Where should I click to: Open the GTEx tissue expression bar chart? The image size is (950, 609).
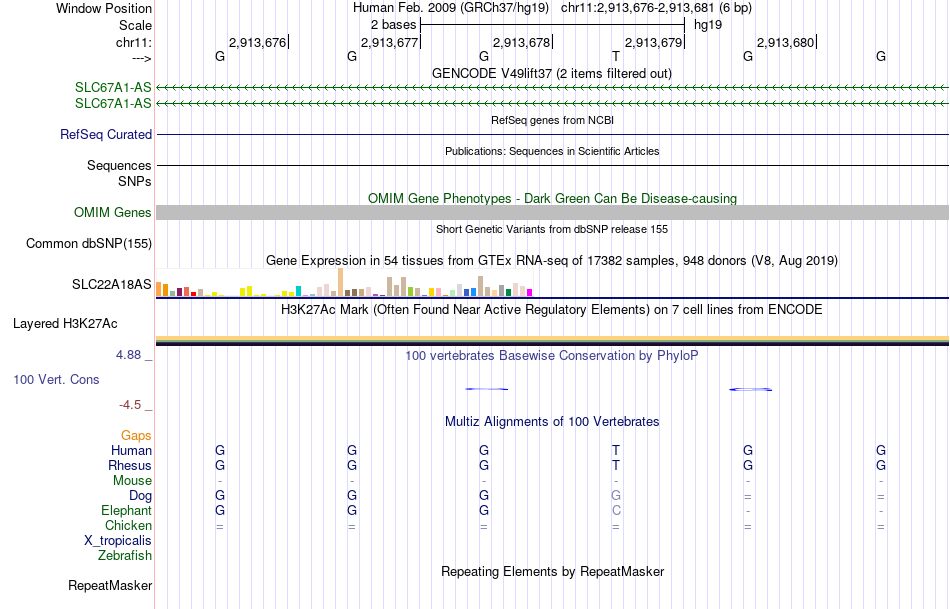(x=344, y=282)
